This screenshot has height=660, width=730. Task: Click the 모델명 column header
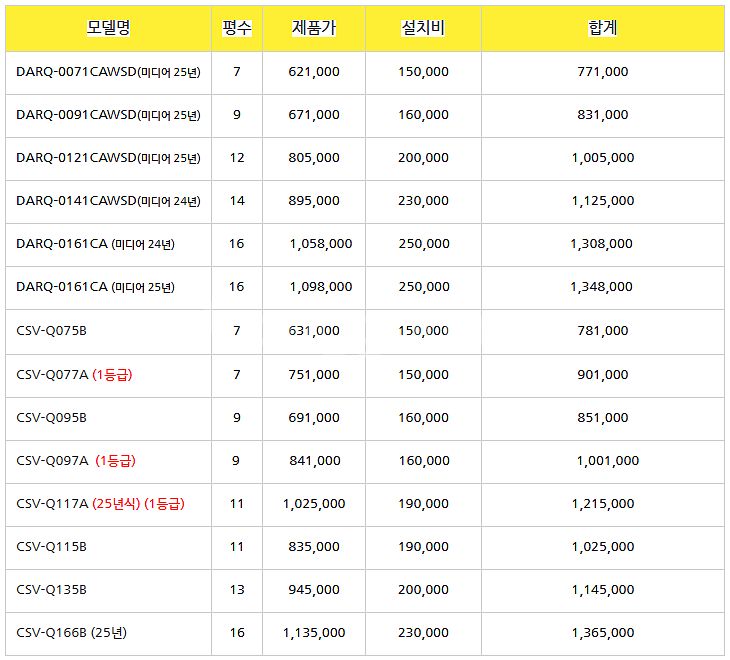(108, 28)
